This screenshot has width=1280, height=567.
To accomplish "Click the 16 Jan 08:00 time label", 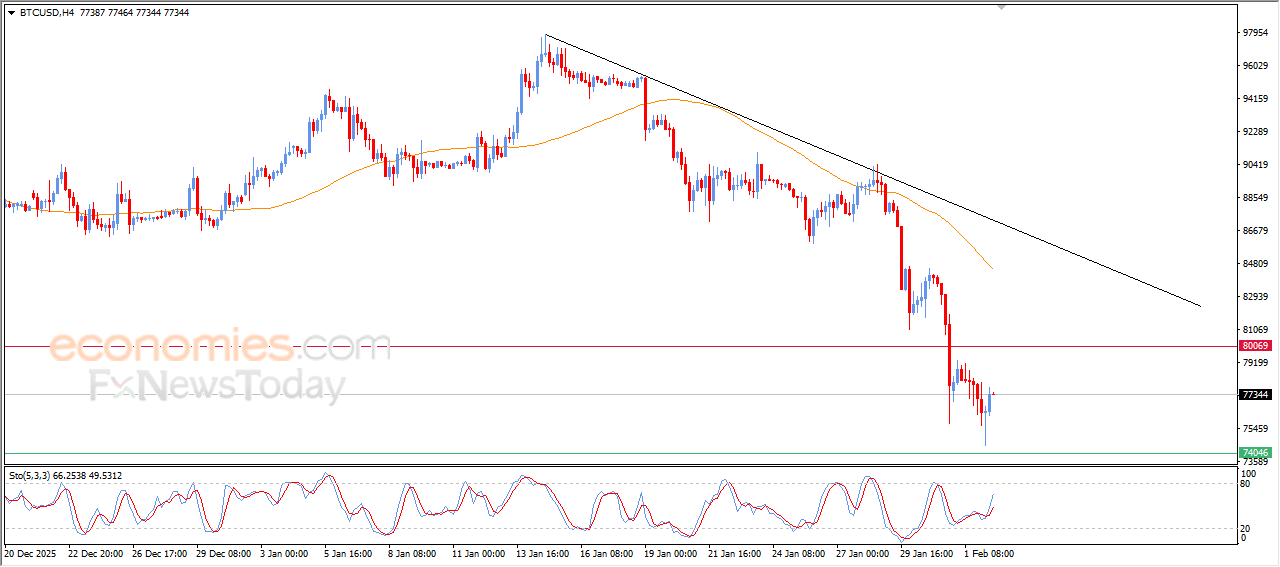I will point(608,553).
